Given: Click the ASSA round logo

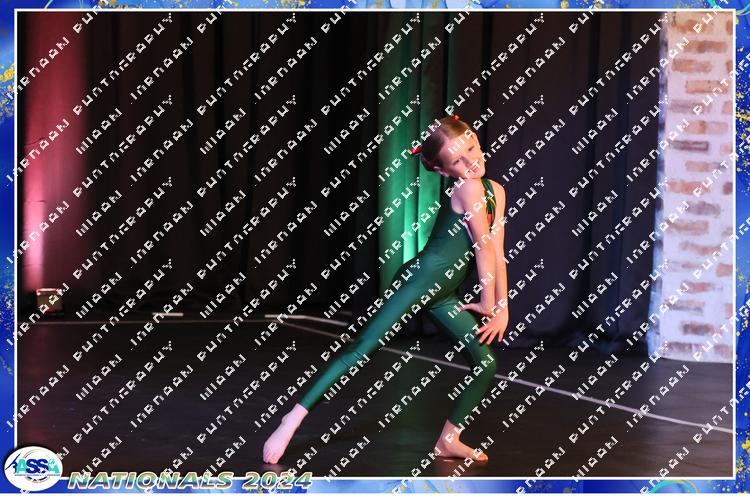Looking at the screenshot, I should tap(33, 468).
